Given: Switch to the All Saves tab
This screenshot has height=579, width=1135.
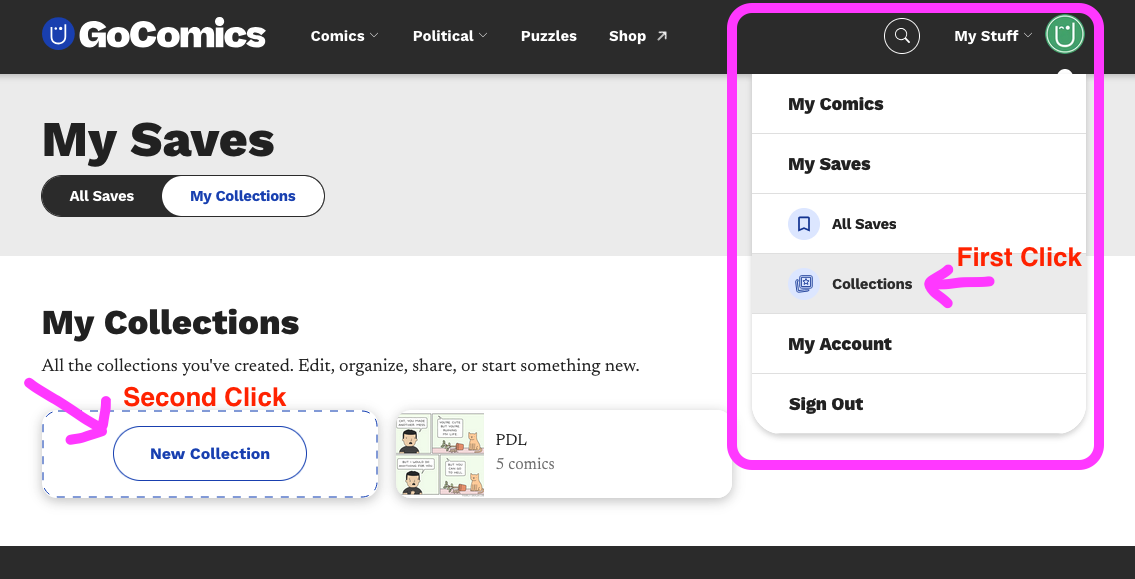Looking at the screenshot, I should [102, 196].
